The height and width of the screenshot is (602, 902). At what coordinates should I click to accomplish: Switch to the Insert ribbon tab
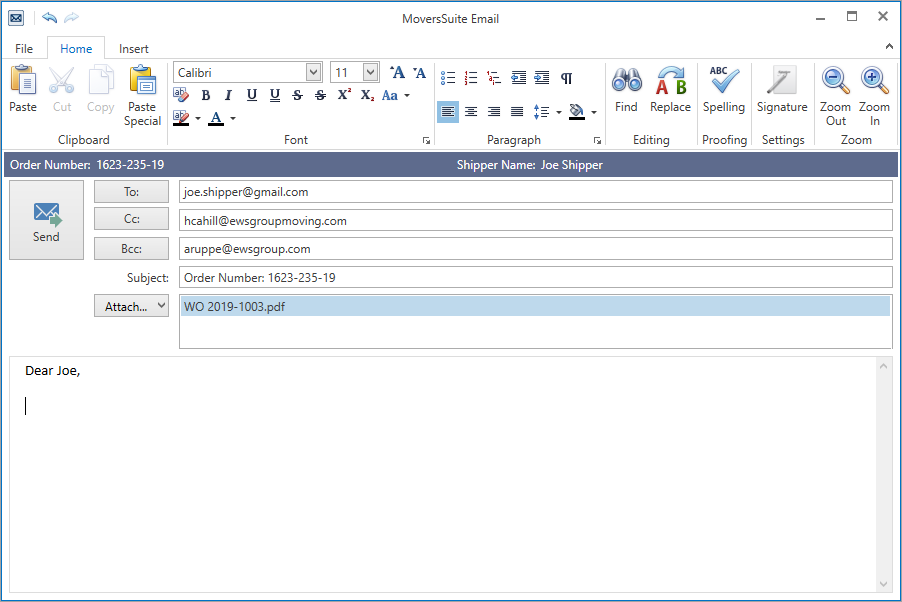click(x=134, y=49)
